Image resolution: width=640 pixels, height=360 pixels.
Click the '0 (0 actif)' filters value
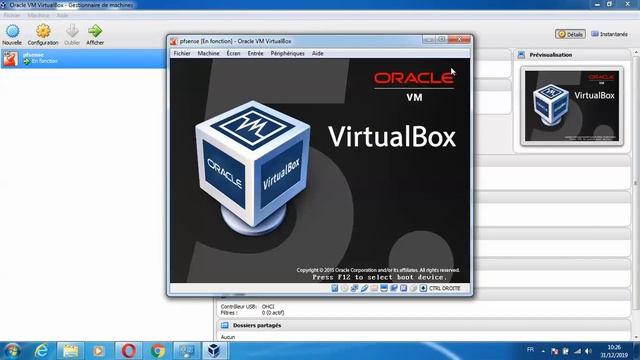coord(273,313)
